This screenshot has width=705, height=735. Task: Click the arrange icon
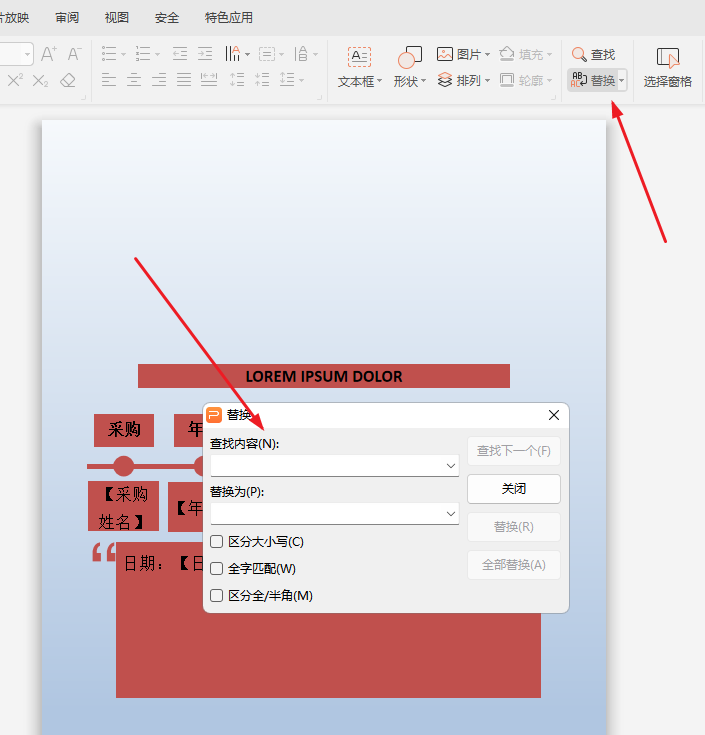tap(444, 80)
